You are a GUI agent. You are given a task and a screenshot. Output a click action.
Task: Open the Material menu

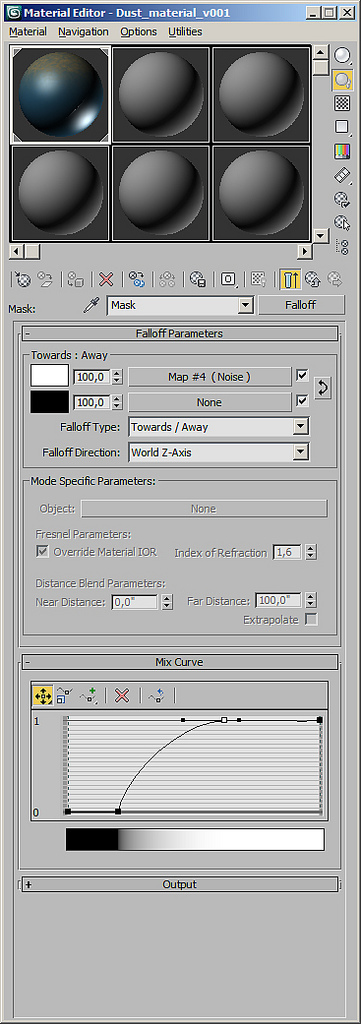[28, 31]
